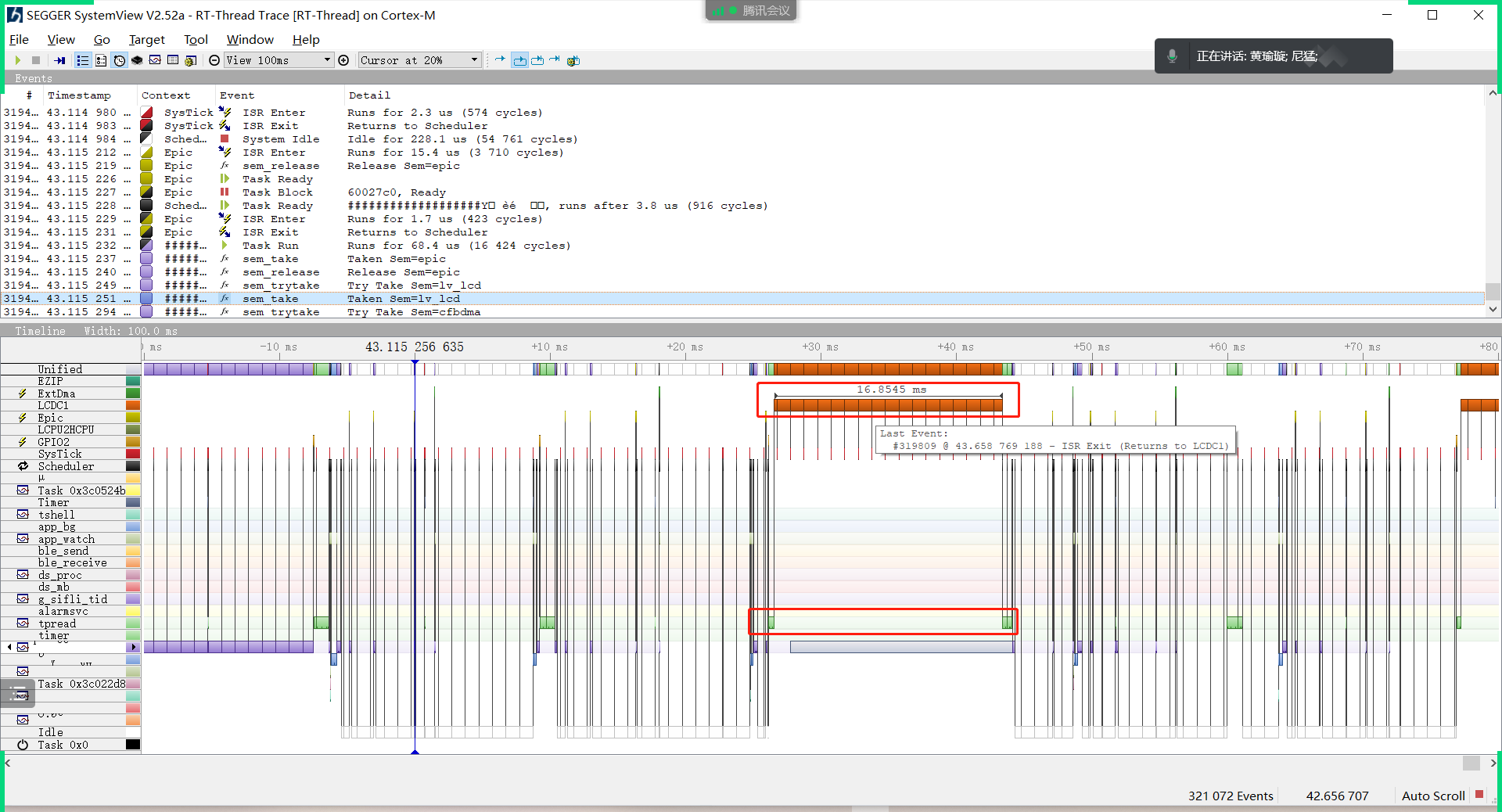
Task: Click the go to event arrow icon
Action: point(500,59)
